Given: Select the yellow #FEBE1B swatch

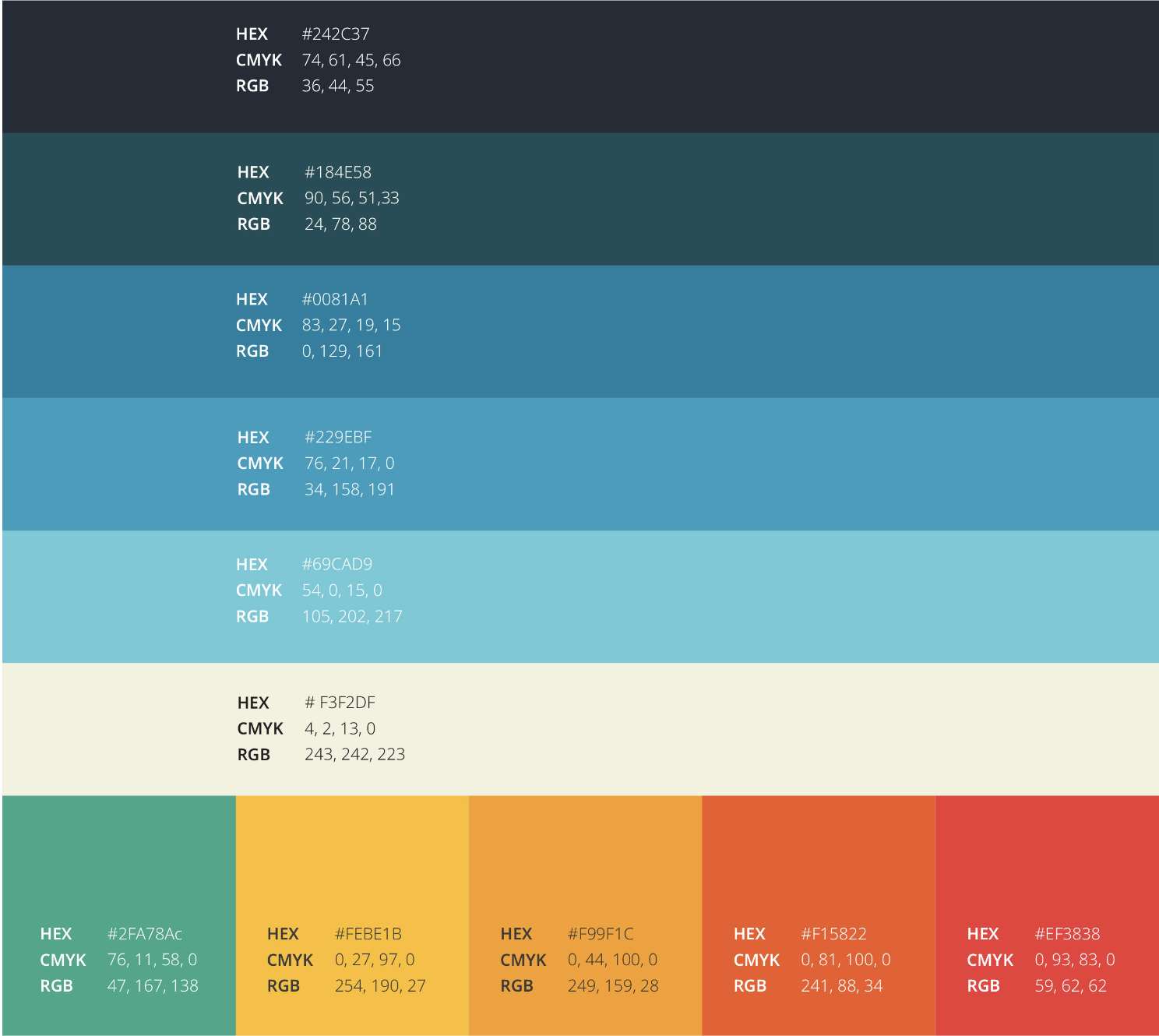Looking at the screenshot, I should pyautogui.click(x=352, y=857).
